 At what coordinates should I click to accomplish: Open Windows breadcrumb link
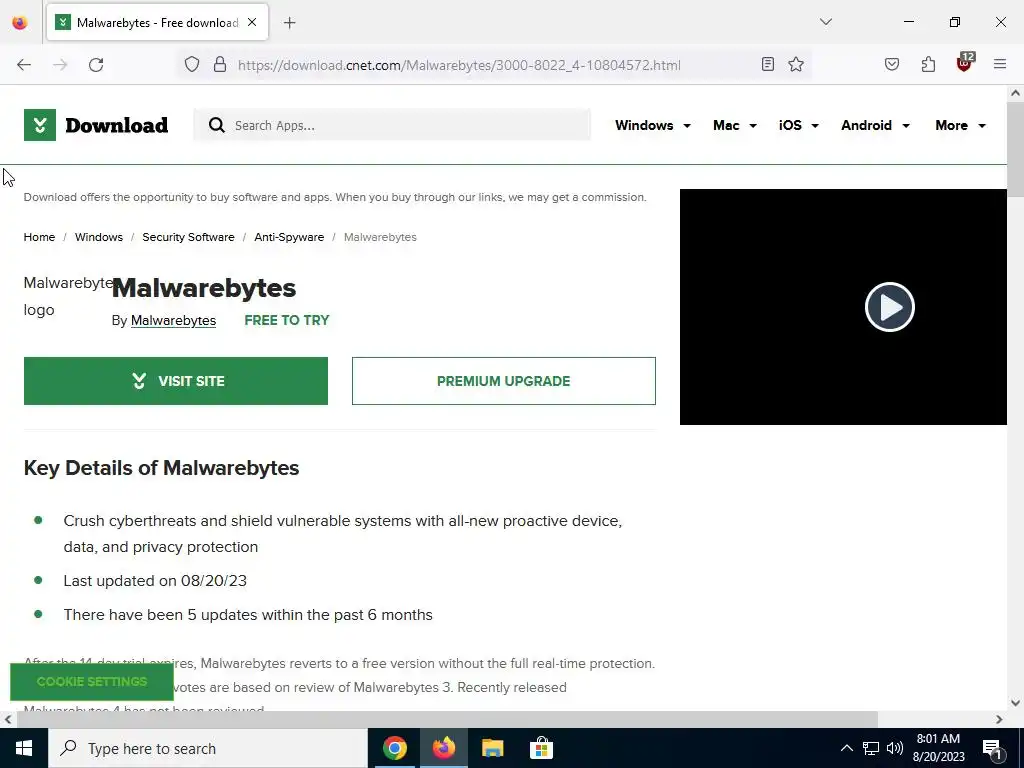pyautogui.click(x=99, y=237)
